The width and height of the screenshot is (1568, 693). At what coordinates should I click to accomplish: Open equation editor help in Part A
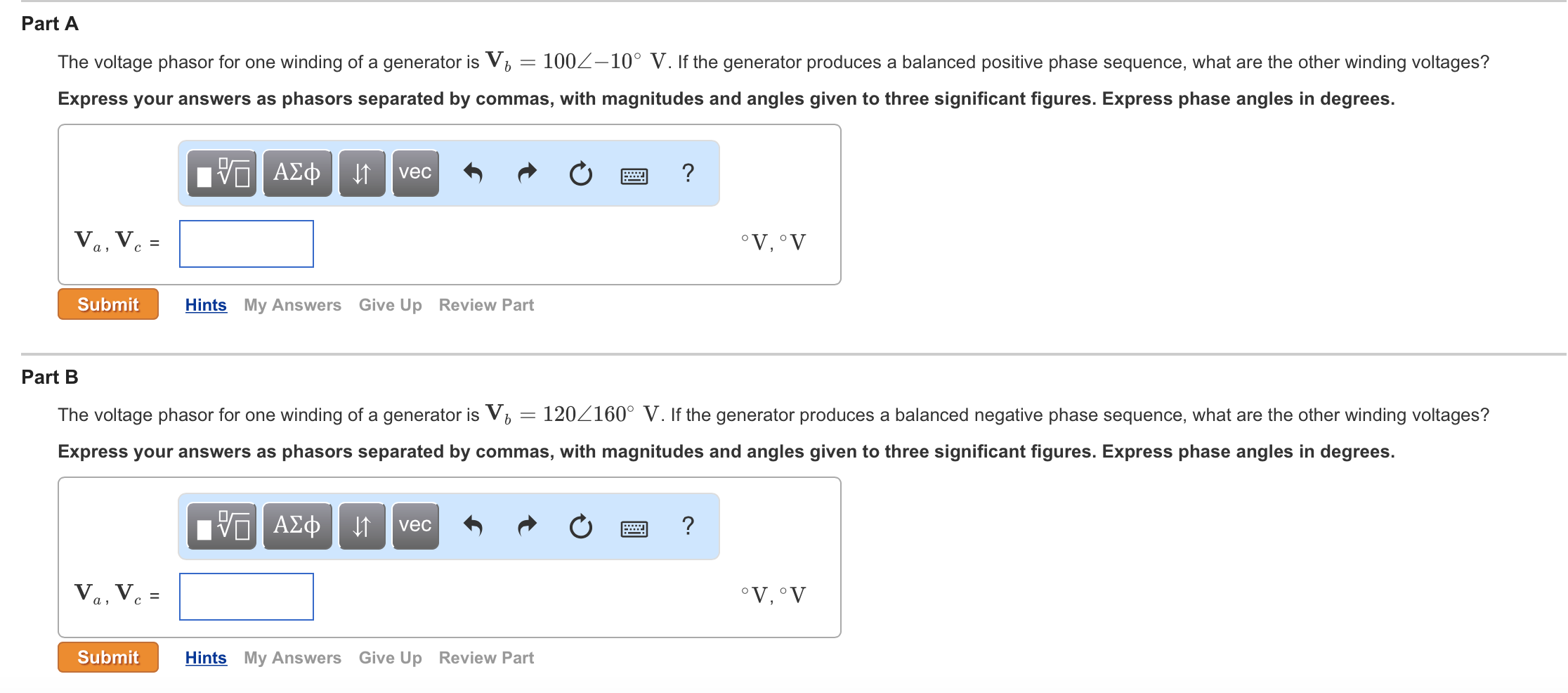pos(687,173)
